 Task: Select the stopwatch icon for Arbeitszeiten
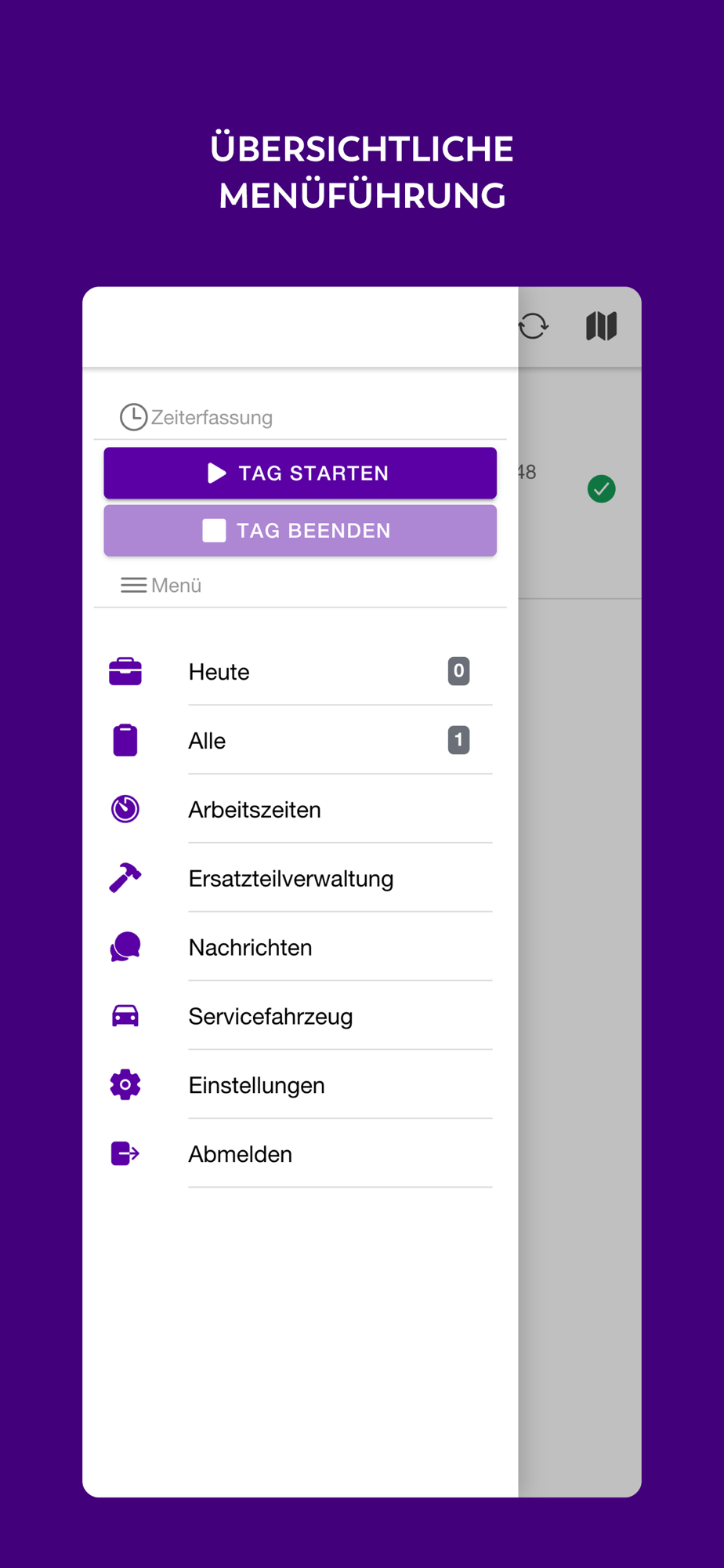pos(125,809)
